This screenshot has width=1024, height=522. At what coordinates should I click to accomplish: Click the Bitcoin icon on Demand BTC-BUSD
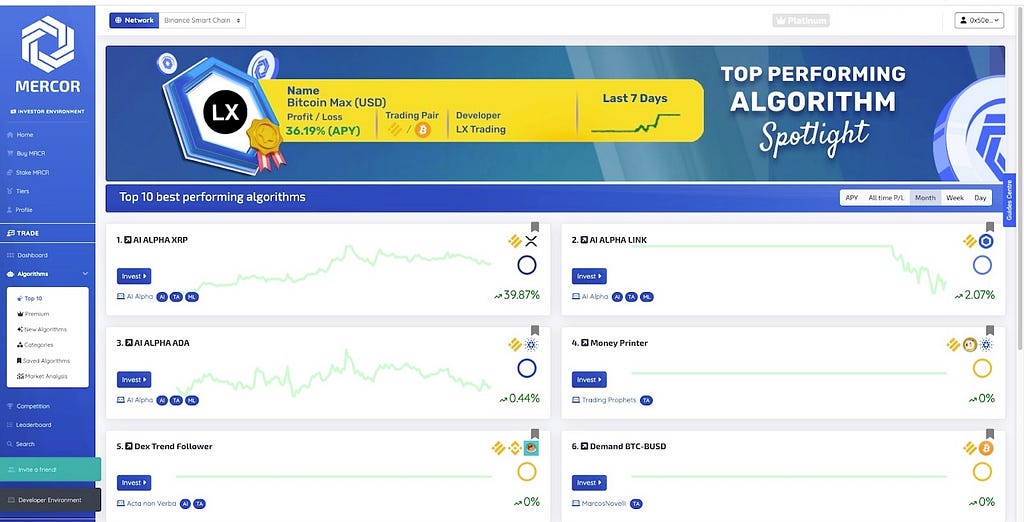(985, 448)
